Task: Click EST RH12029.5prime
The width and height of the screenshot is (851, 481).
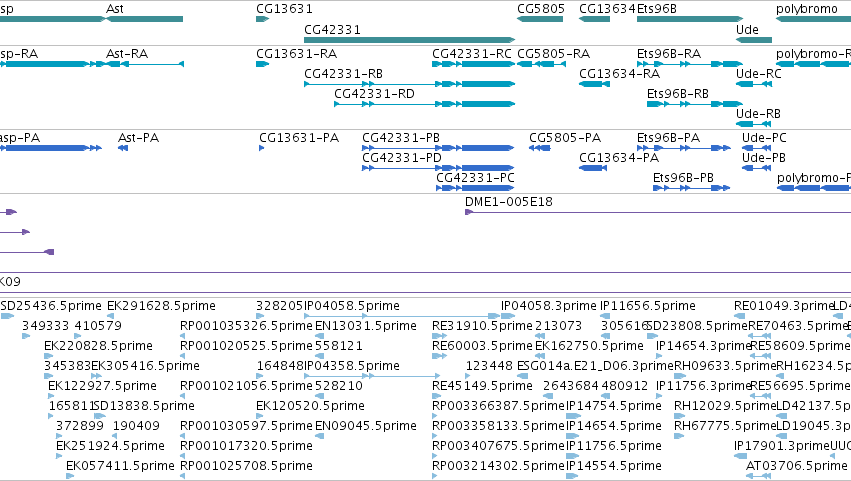Action: point(725,406)
